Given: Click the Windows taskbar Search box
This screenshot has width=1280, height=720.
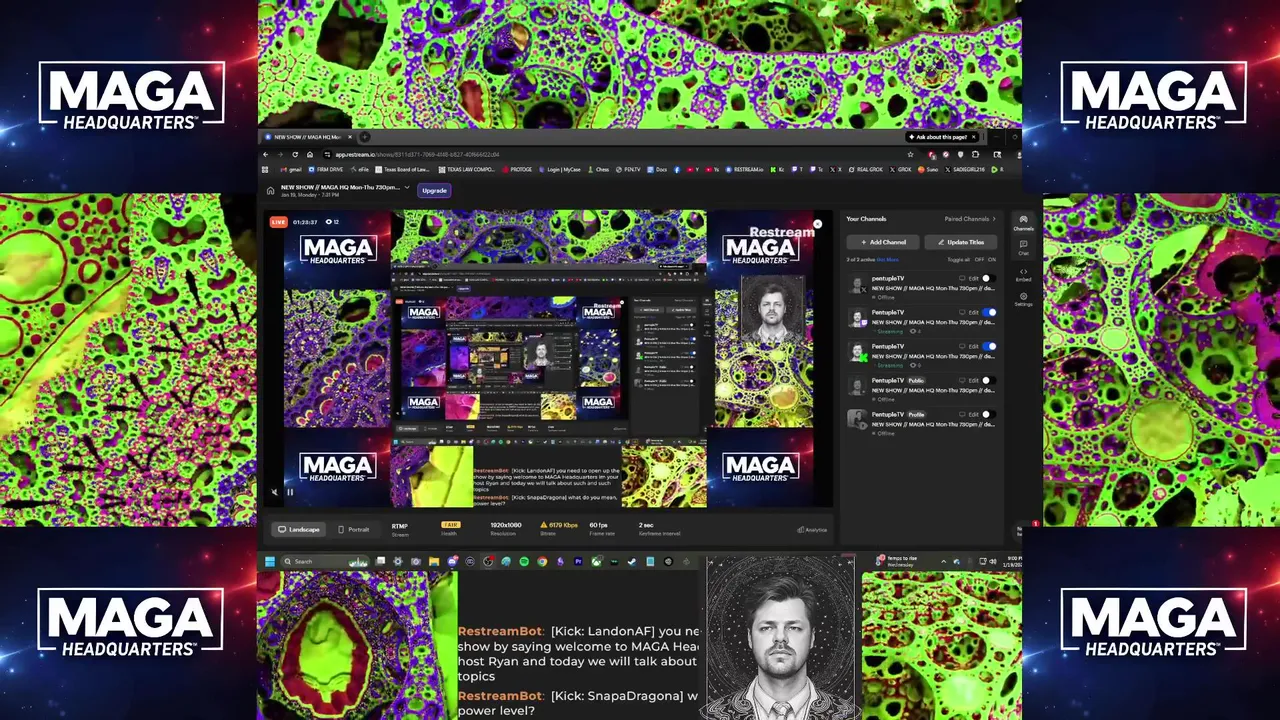Looking at the screenshot, I should (x=325, y=561).
